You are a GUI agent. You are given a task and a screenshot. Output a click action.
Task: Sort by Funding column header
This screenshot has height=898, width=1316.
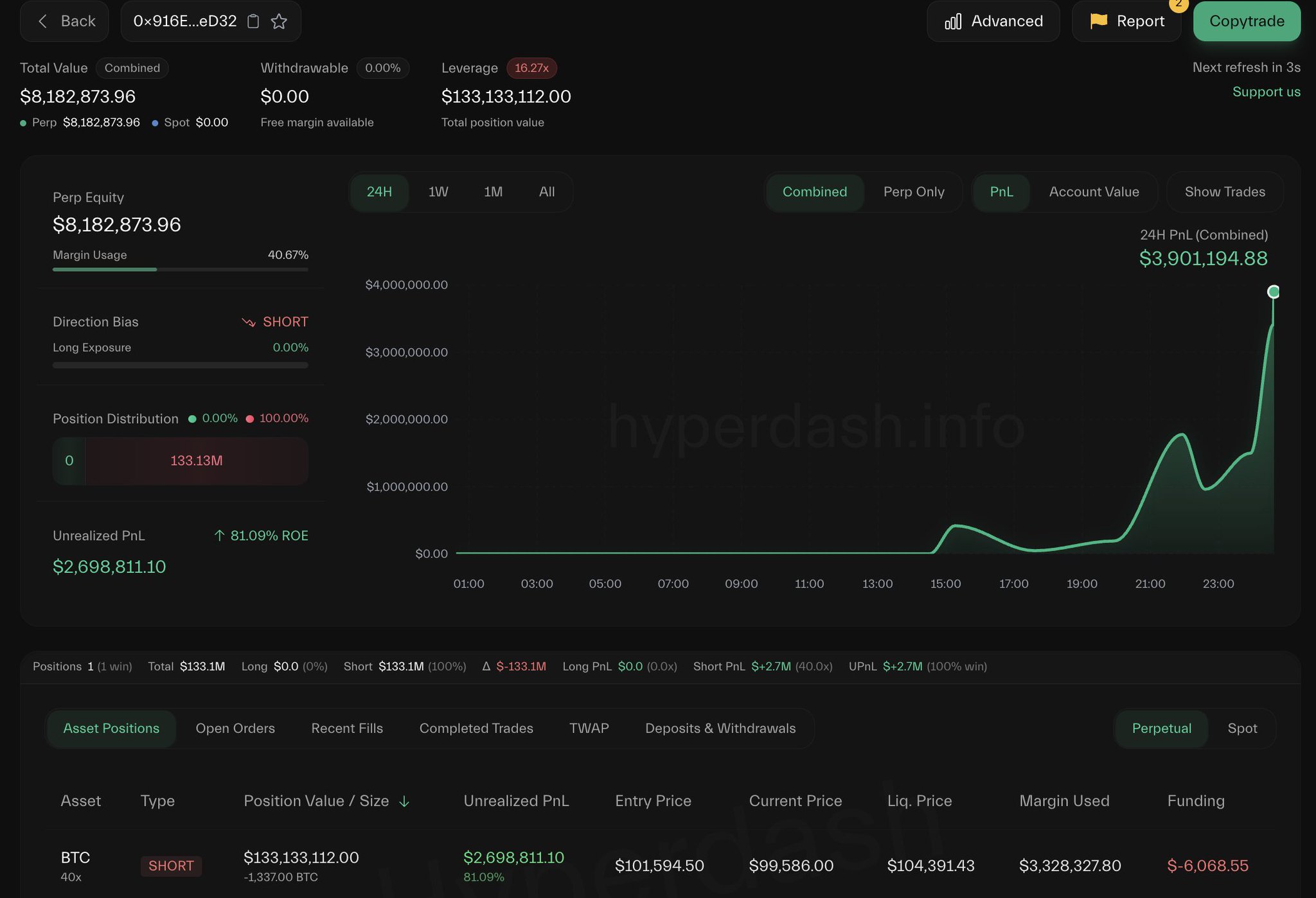[x=1196, y=801]
